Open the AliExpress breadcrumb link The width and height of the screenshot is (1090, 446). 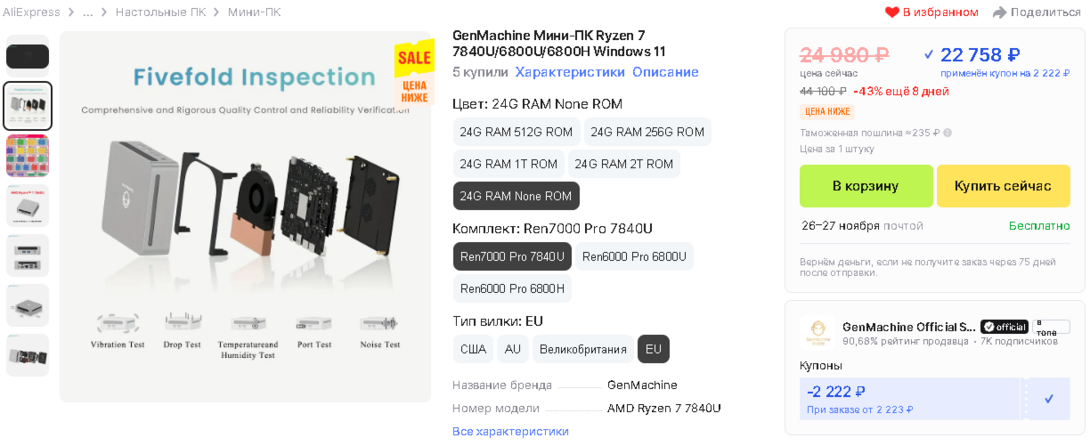(31, 12)
